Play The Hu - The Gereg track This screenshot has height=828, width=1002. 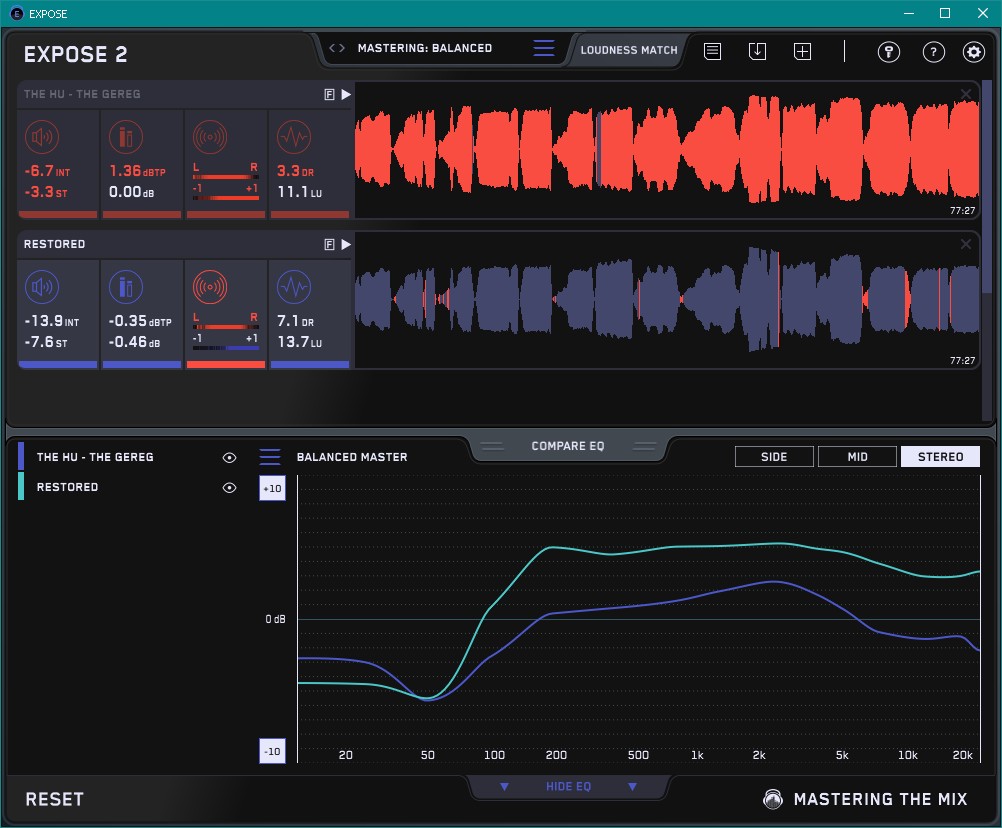[346, 94]
